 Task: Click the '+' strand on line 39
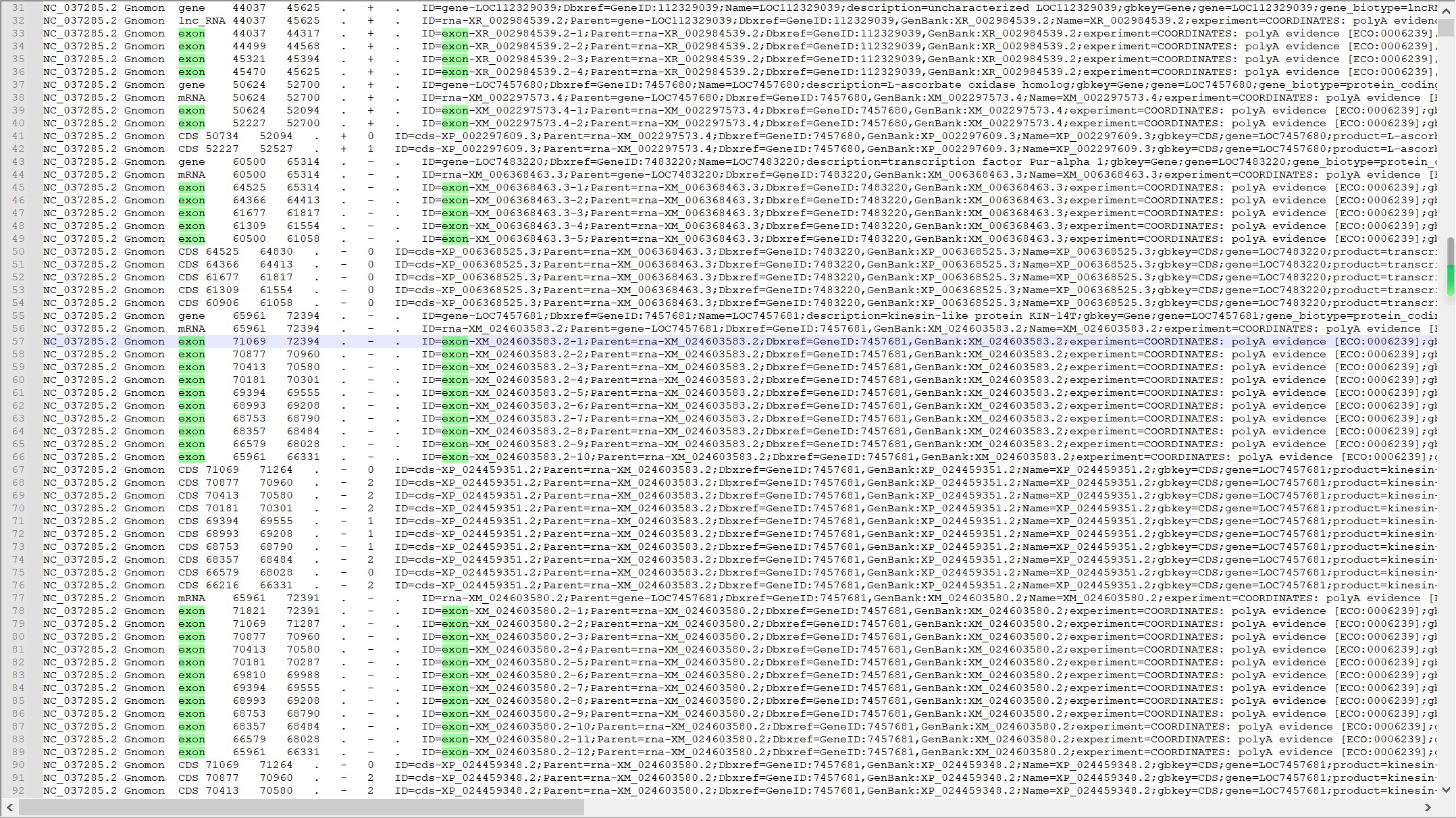click(x=371, y=110)
